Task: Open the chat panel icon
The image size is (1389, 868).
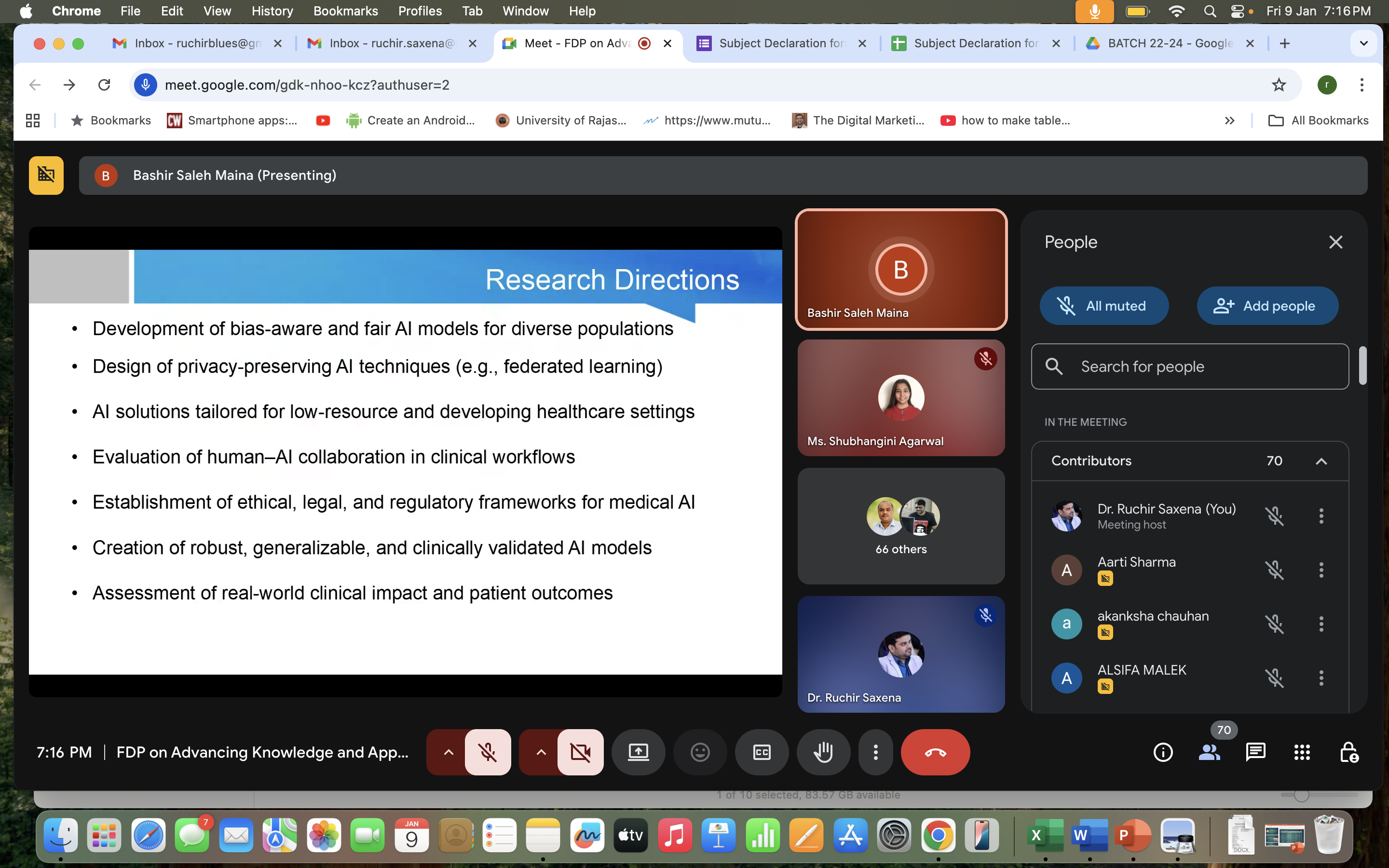Action: click(x=1255, y=752)
